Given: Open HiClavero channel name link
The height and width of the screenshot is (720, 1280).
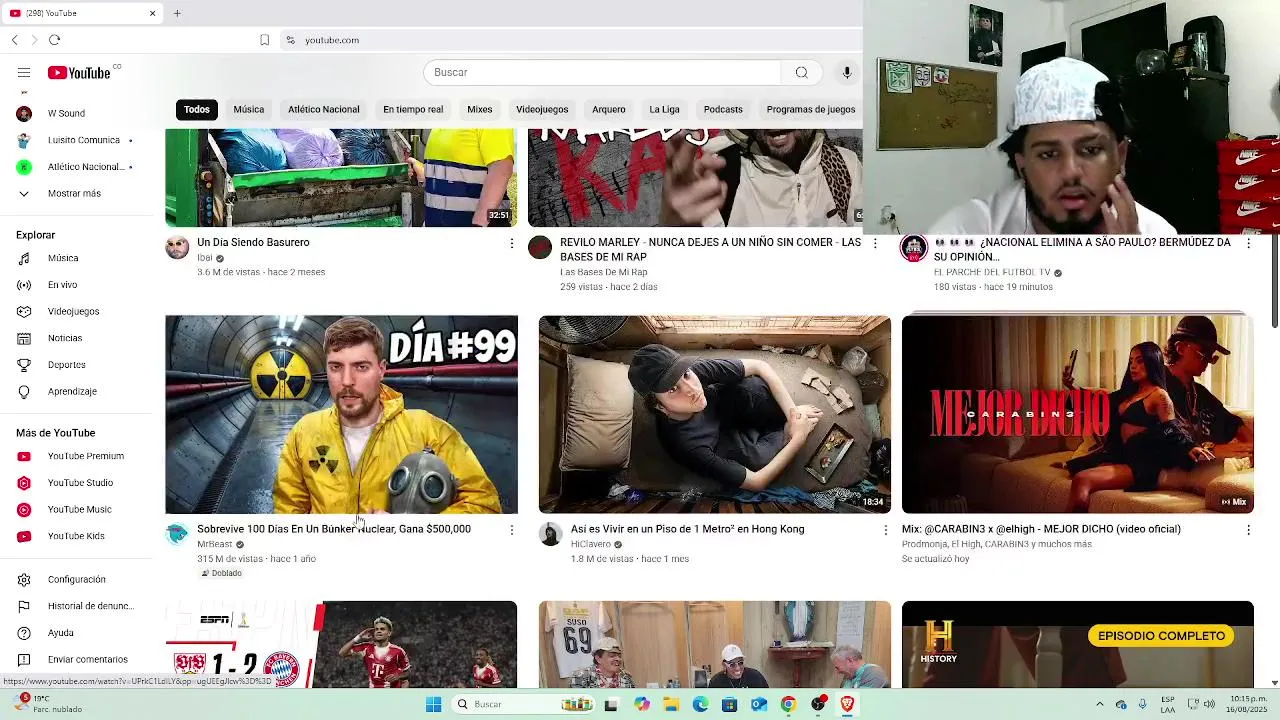Looking at the screenshot, I should [x=591, y=544].
